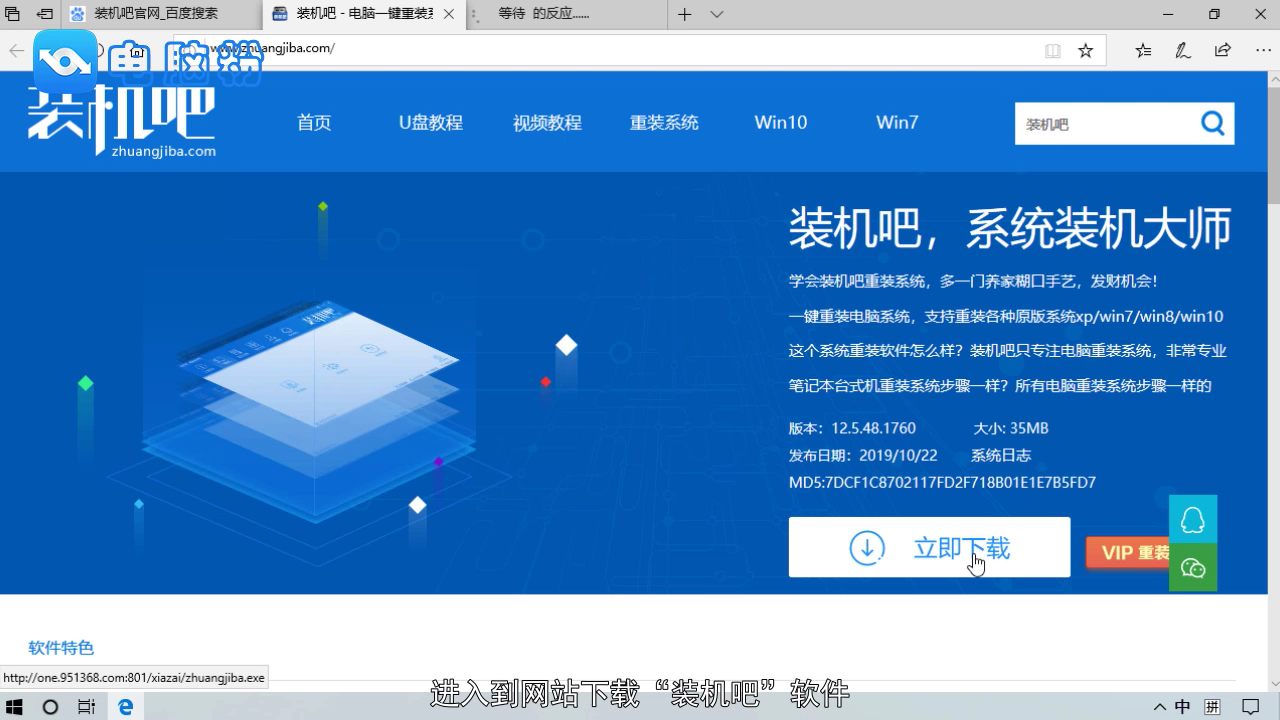Open the Action Center notifications
This screenshot has height=720, width=1280.
1251,706
